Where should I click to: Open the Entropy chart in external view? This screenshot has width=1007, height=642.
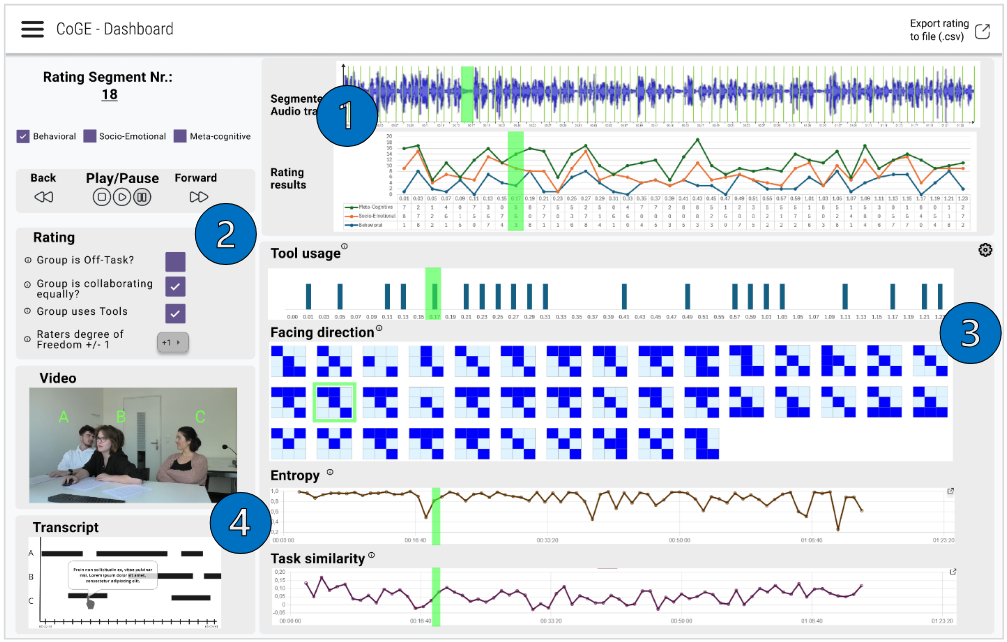950,491
